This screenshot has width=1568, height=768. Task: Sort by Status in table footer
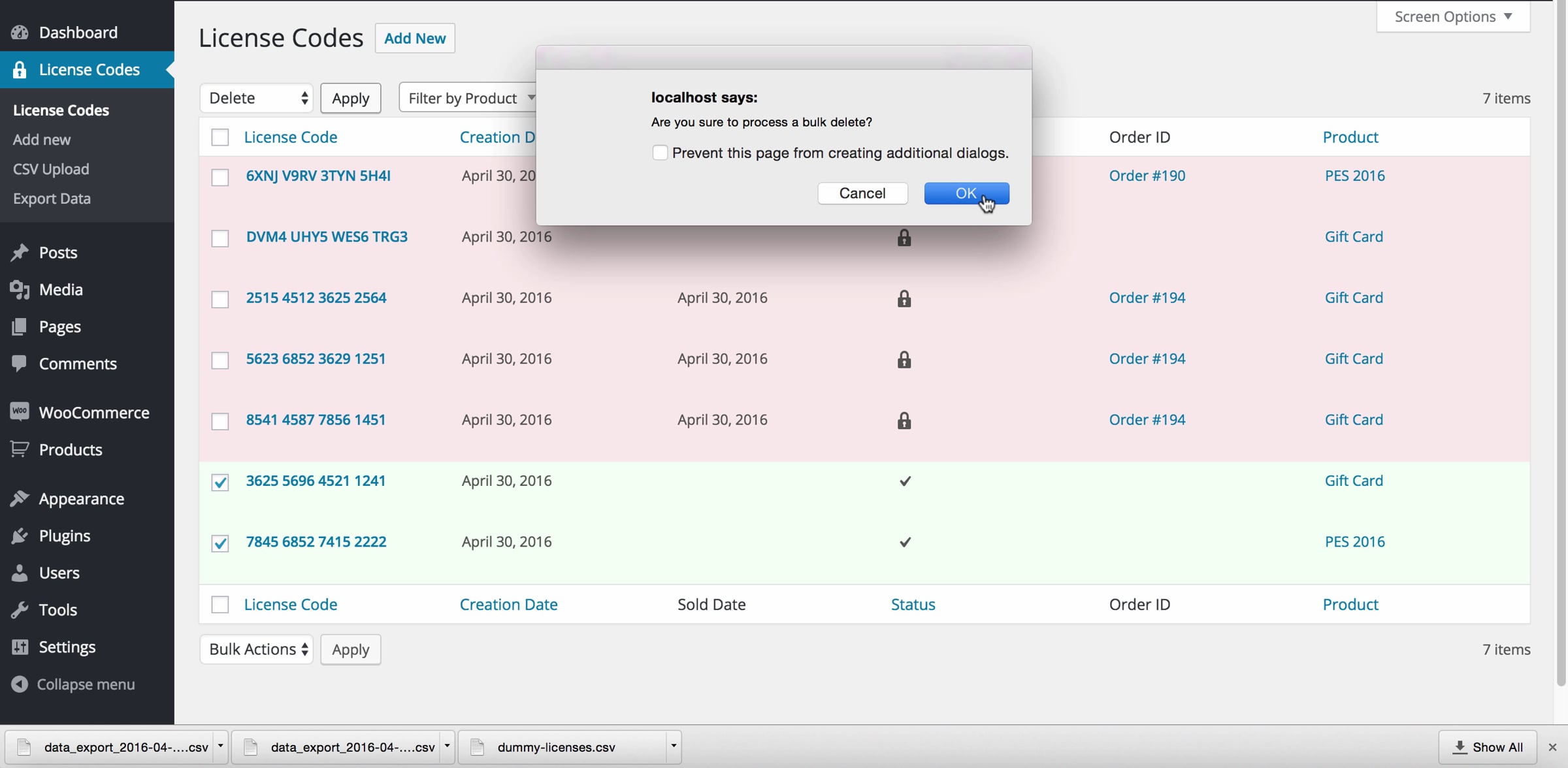pos(913,605)
